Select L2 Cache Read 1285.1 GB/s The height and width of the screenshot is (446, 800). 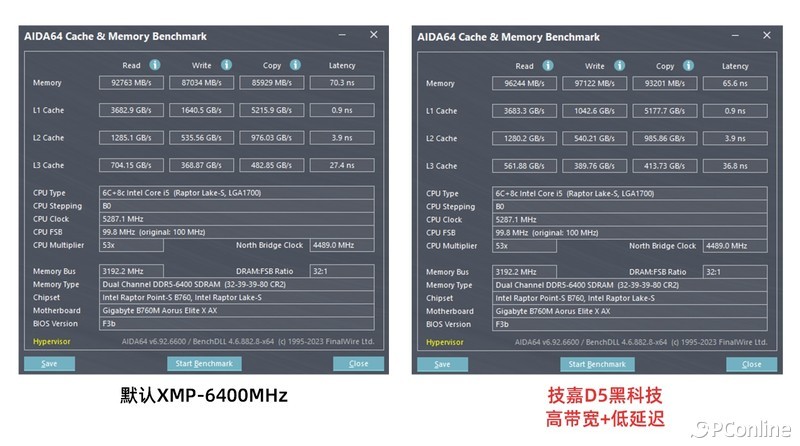click(131, 138)
